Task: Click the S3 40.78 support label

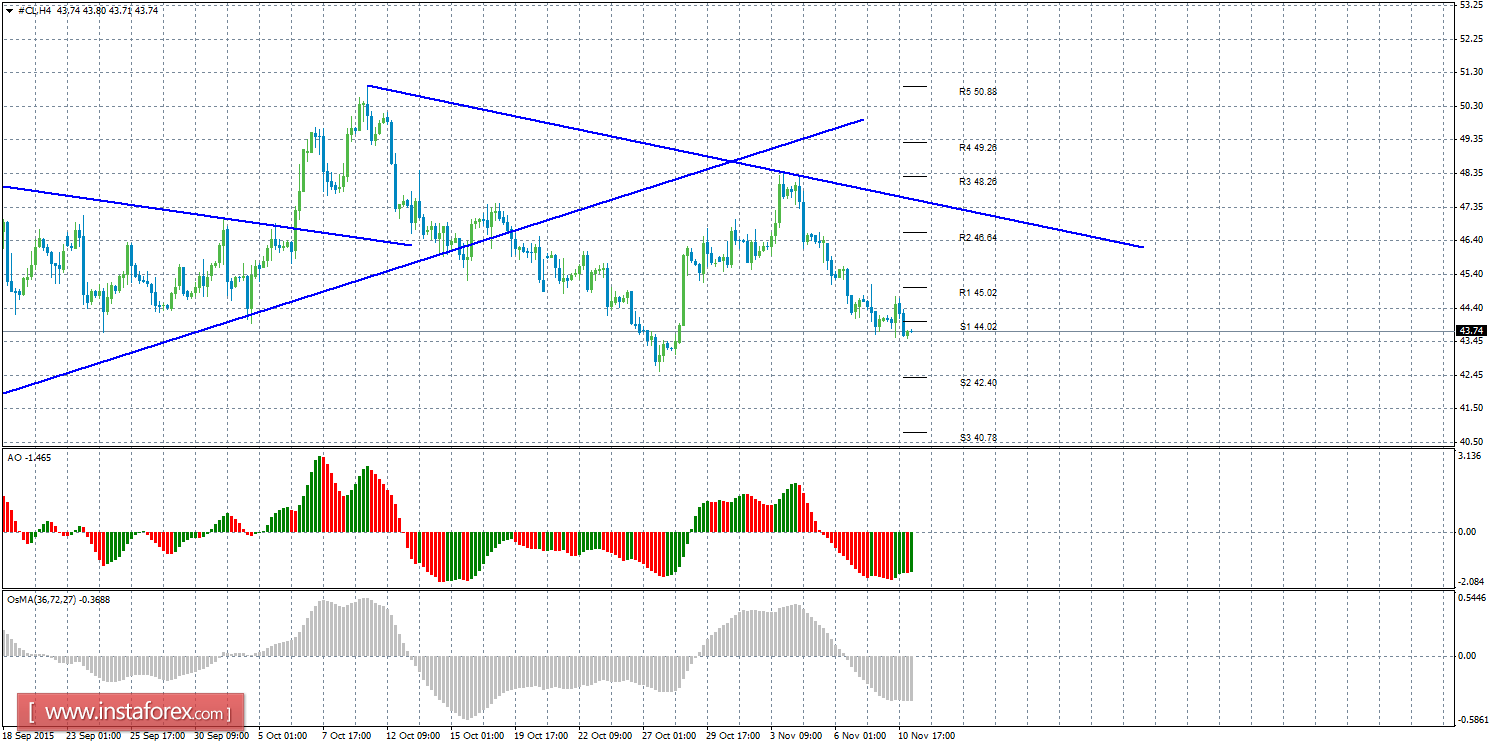Action: (977, 438)
